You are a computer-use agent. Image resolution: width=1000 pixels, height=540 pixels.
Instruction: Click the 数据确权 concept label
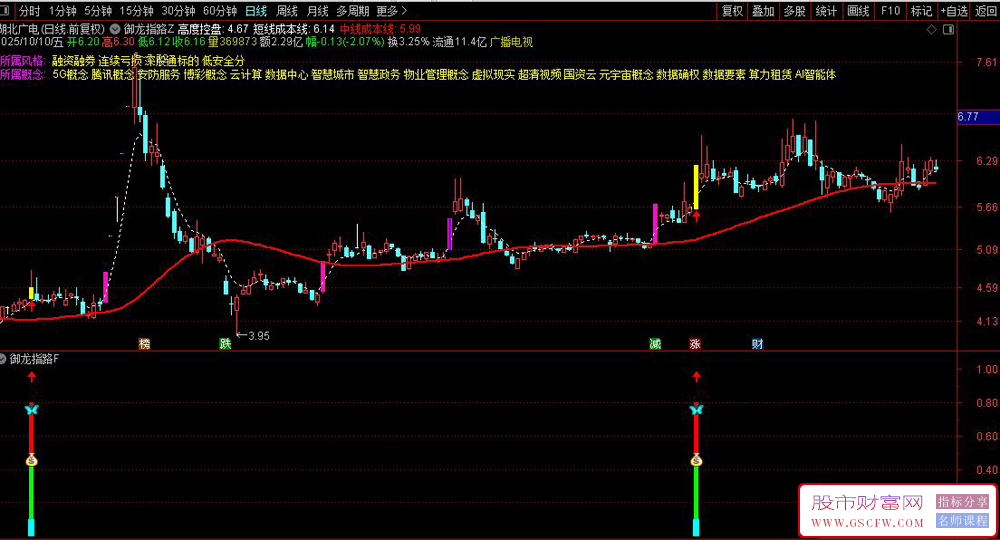tap(678, 75)
